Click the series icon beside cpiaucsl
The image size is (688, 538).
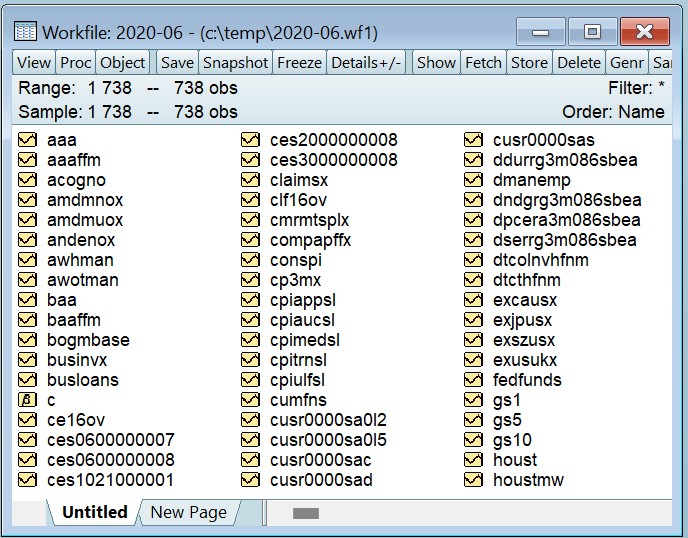251,320
